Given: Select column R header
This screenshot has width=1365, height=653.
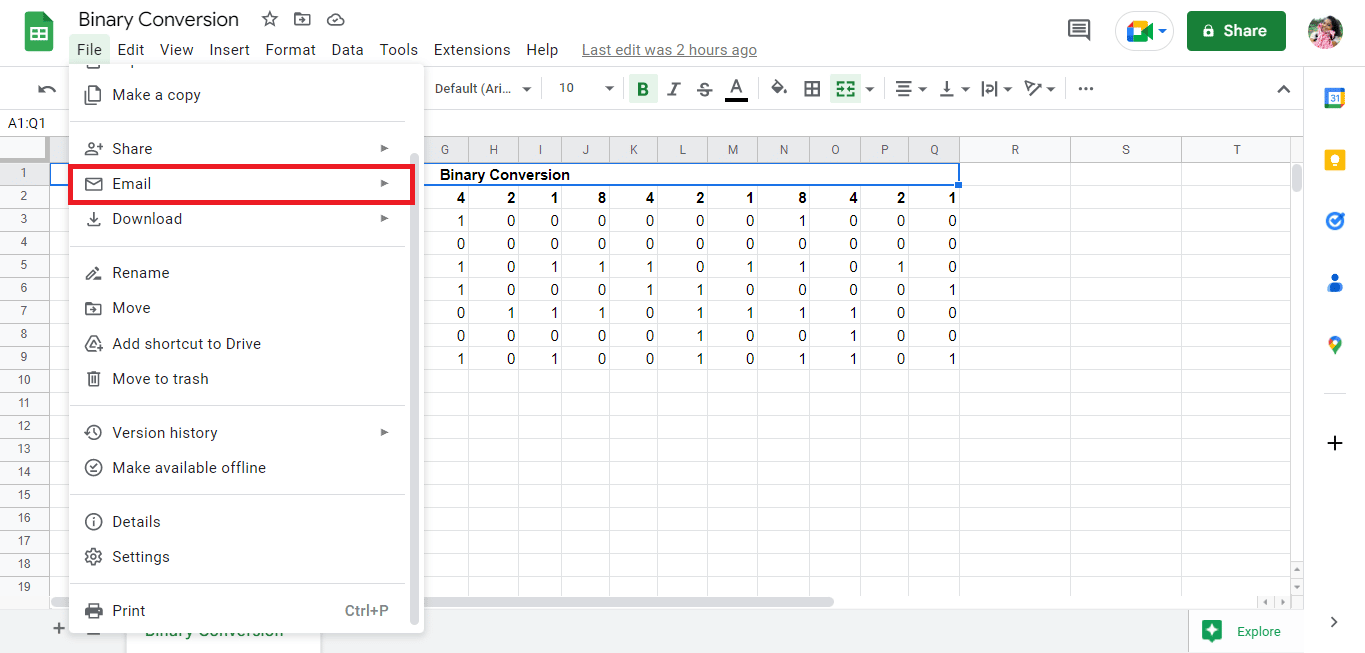Looking at the screenshot, I should [x=1015, y=150].
